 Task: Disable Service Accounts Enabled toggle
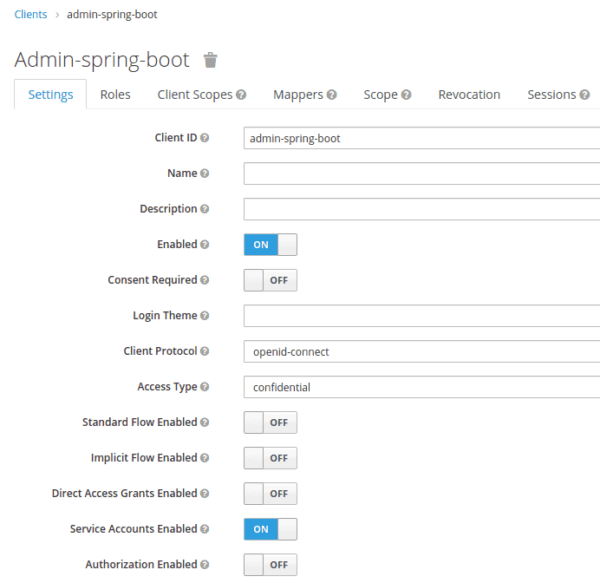coord(270,529)
